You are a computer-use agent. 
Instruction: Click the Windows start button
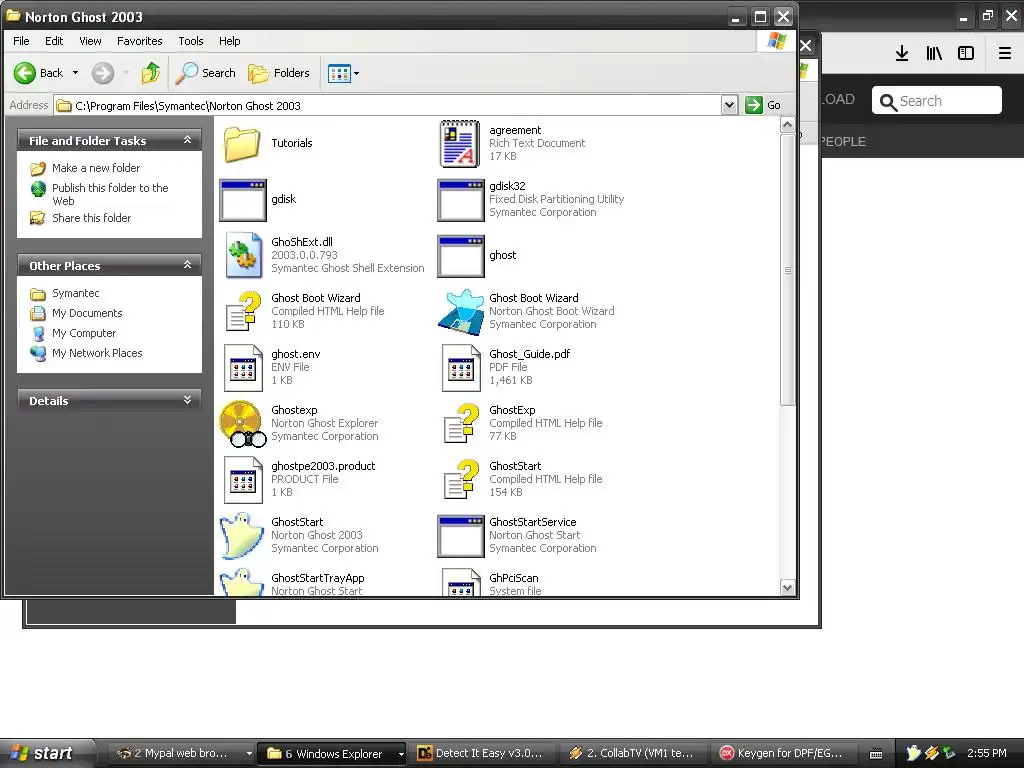pos(46,754)
